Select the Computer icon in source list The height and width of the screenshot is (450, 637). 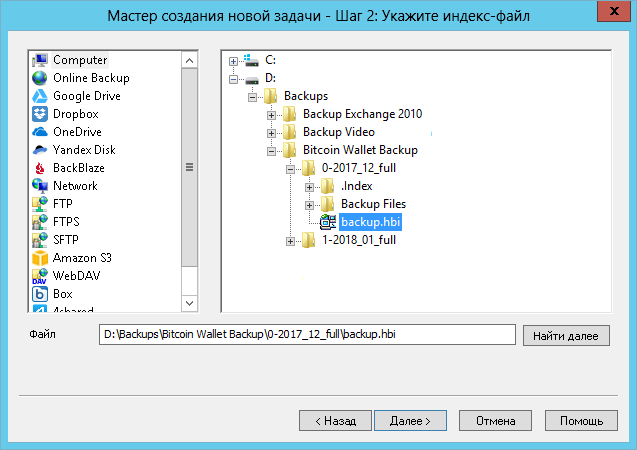40,60
